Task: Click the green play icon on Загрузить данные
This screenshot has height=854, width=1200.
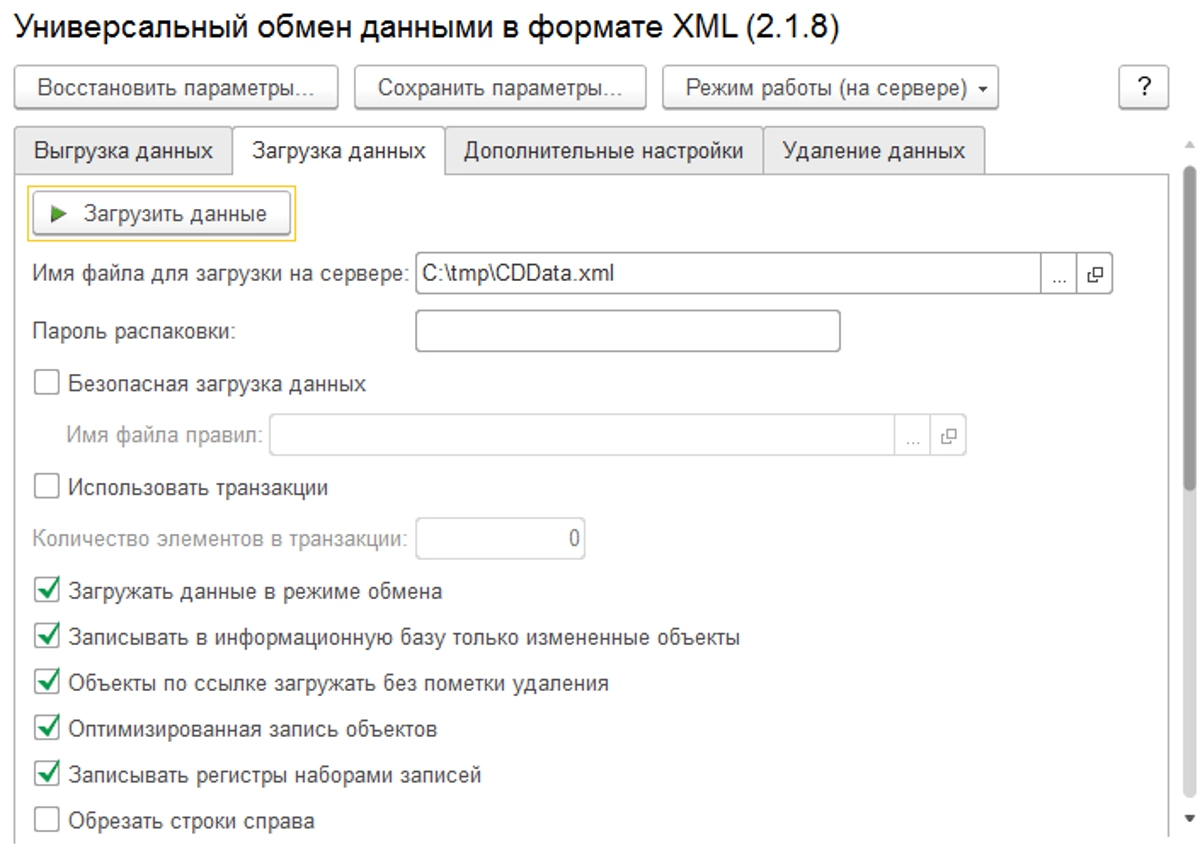Action: click(59, 214)
